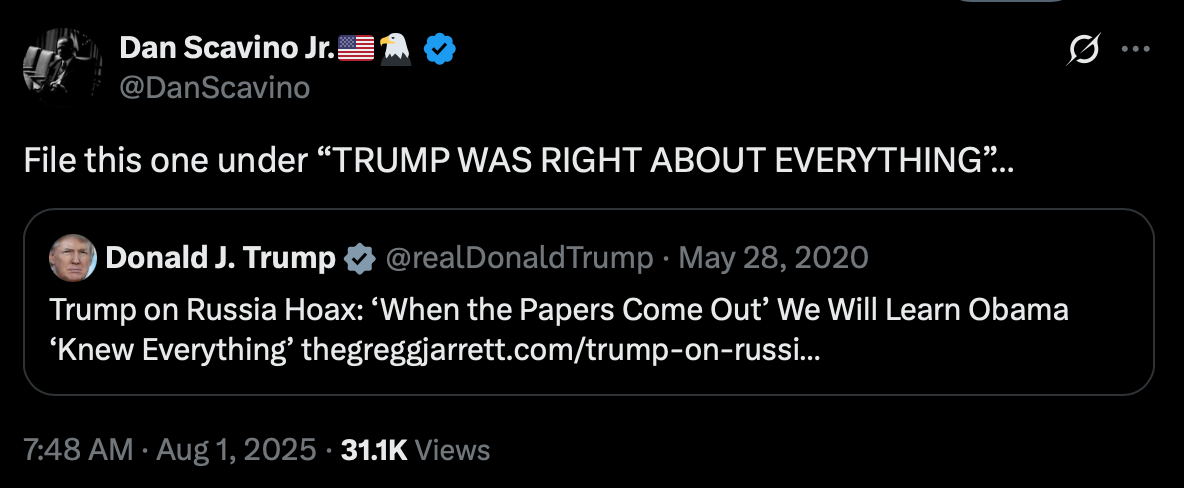Open the Grok explain post icon

(x=1086, y=48)
